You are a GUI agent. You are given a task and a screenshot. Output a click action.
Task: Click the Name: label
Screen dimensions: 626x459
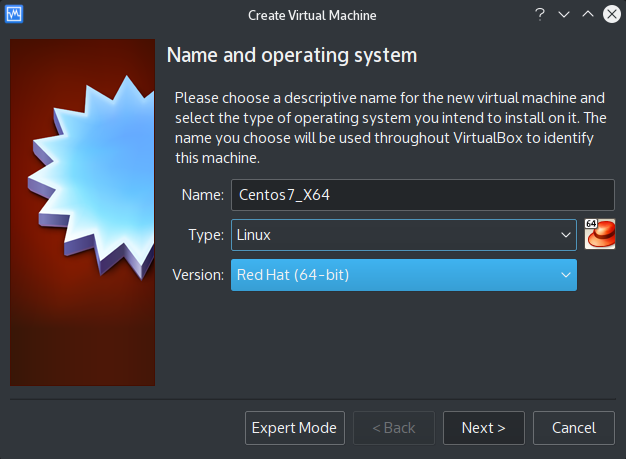(x=202, y=195)
